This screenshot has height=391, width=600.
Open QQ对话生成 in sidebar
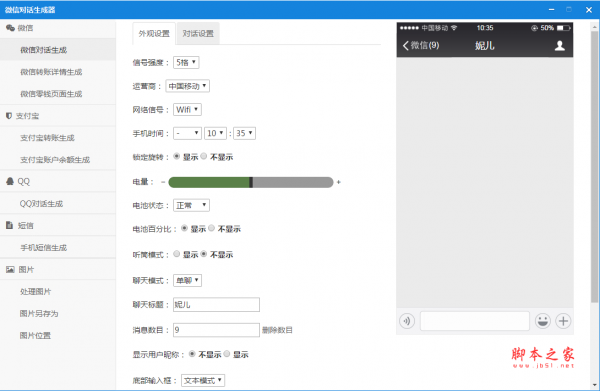pyautogui.click(x=58, y=204)
